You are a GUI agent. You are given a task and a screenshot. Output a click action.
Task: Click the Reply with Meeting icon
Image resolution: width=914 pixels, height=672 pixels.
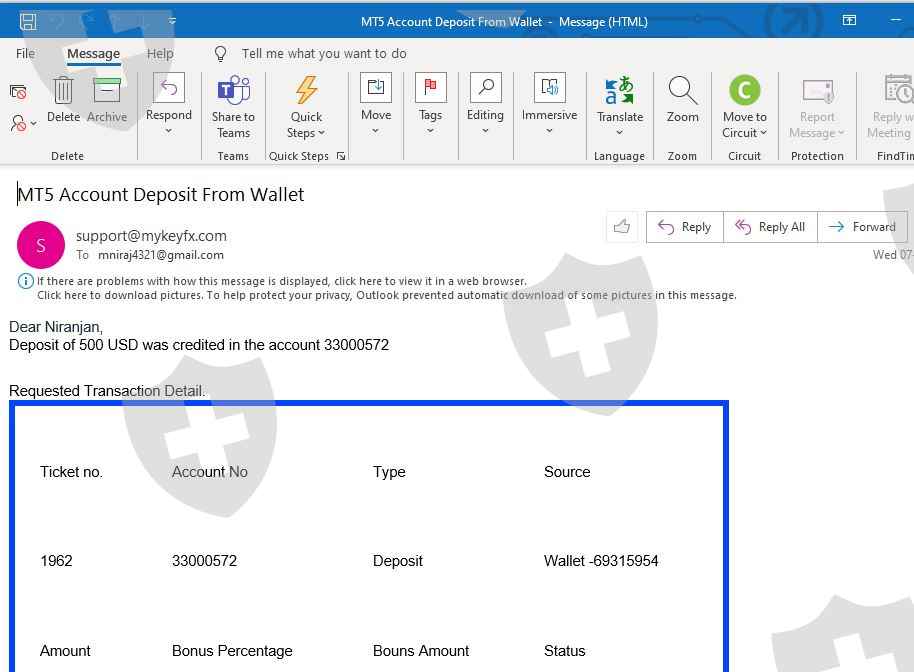(897, 89)
